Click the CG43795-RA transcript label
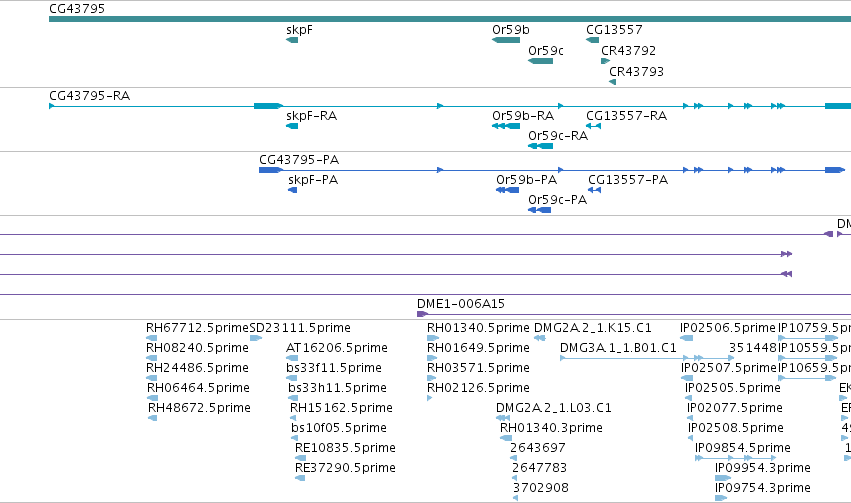This screenshot has height=503, width=851. [90, 96]
